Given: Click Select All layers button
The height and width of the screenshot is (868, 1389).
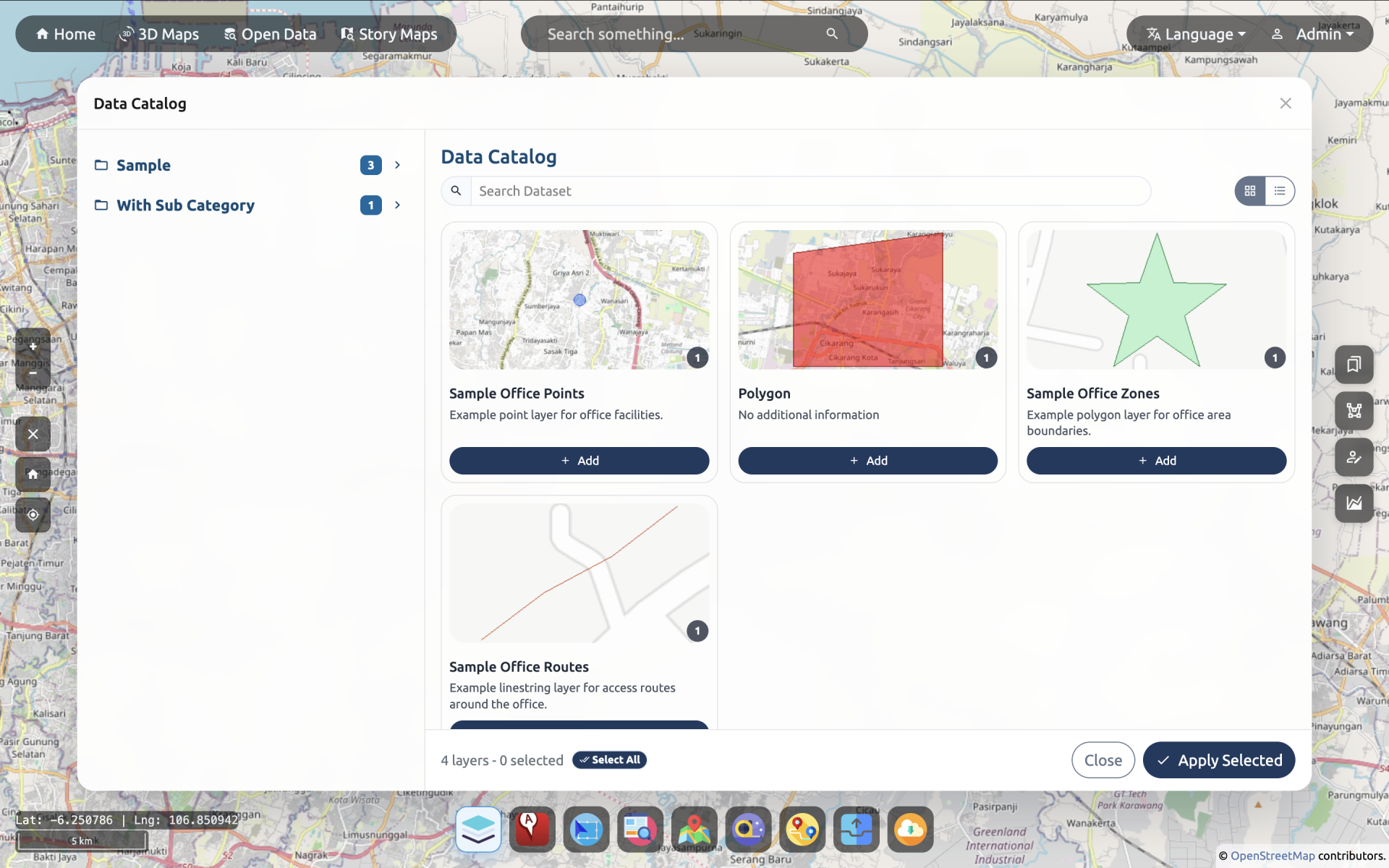Looking at the screenshot, I should [609, 759].
